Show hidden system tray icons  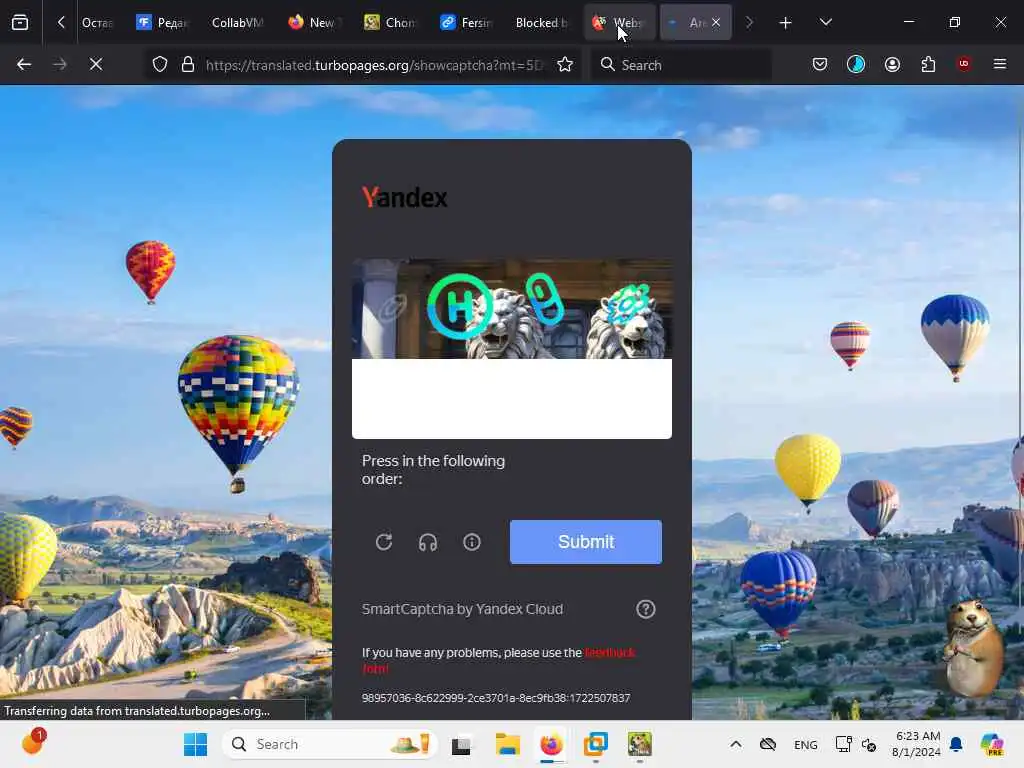(735, 744)
